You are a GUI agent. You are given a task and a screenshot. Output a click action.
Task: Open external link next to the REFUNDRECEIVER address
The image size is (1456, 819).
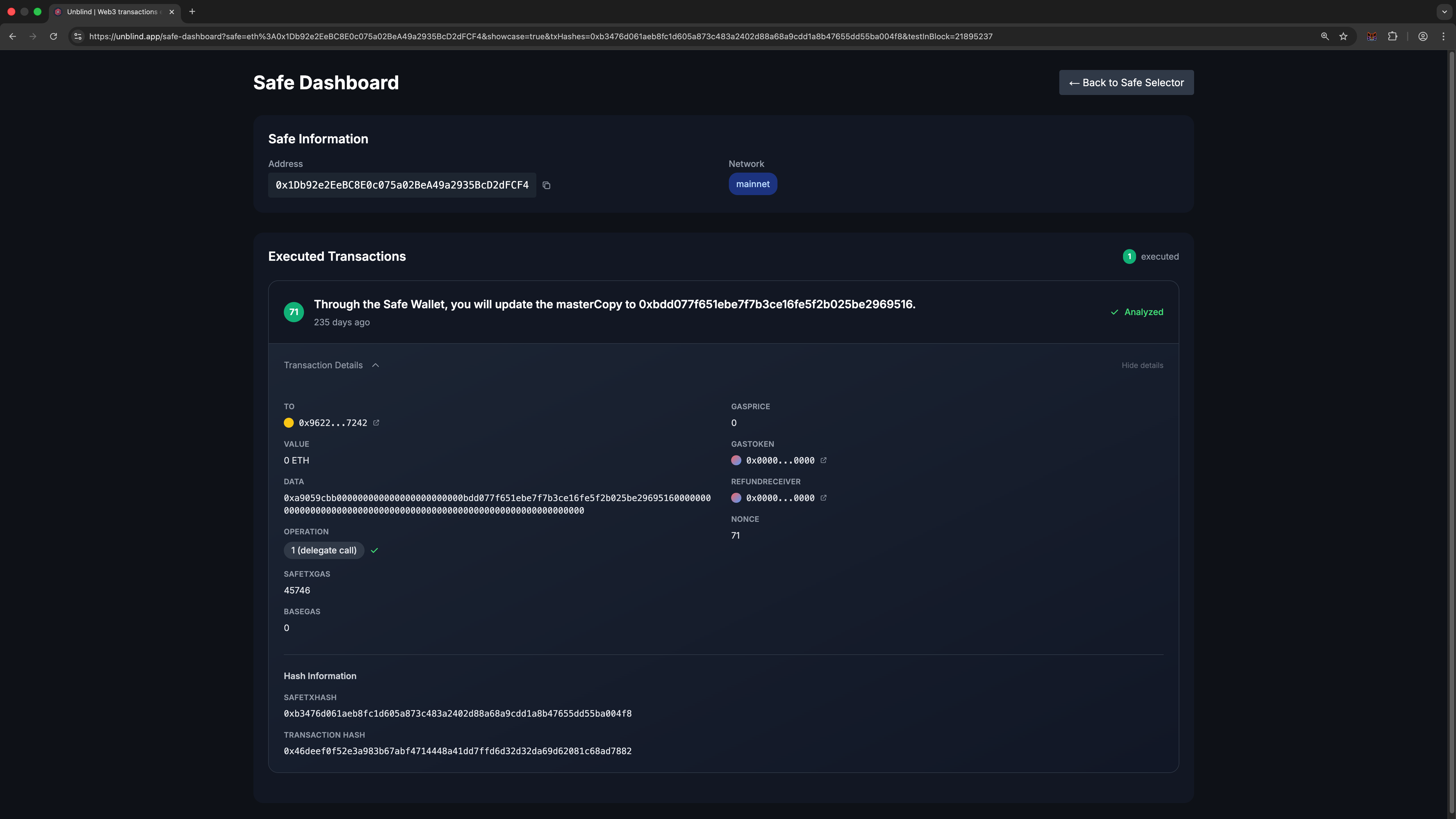pos(824,498)
